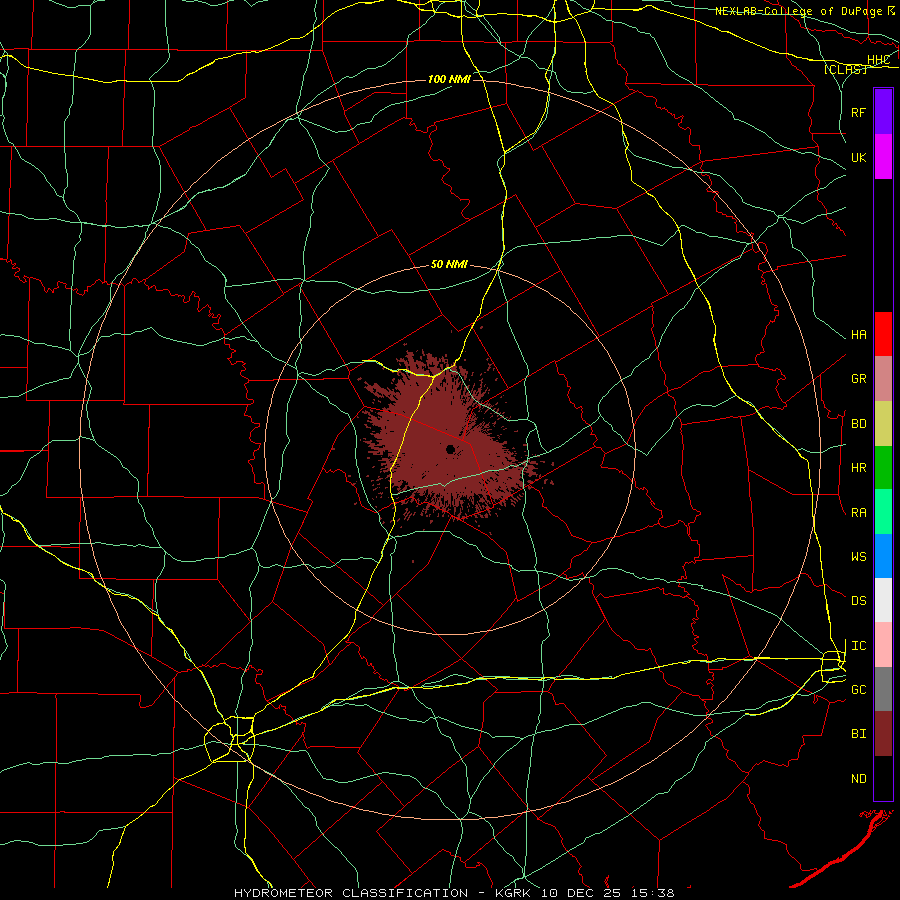Click the black radar site dot
Screen dimensions: 900x900
pyautogui.click(x=451, y=449)
